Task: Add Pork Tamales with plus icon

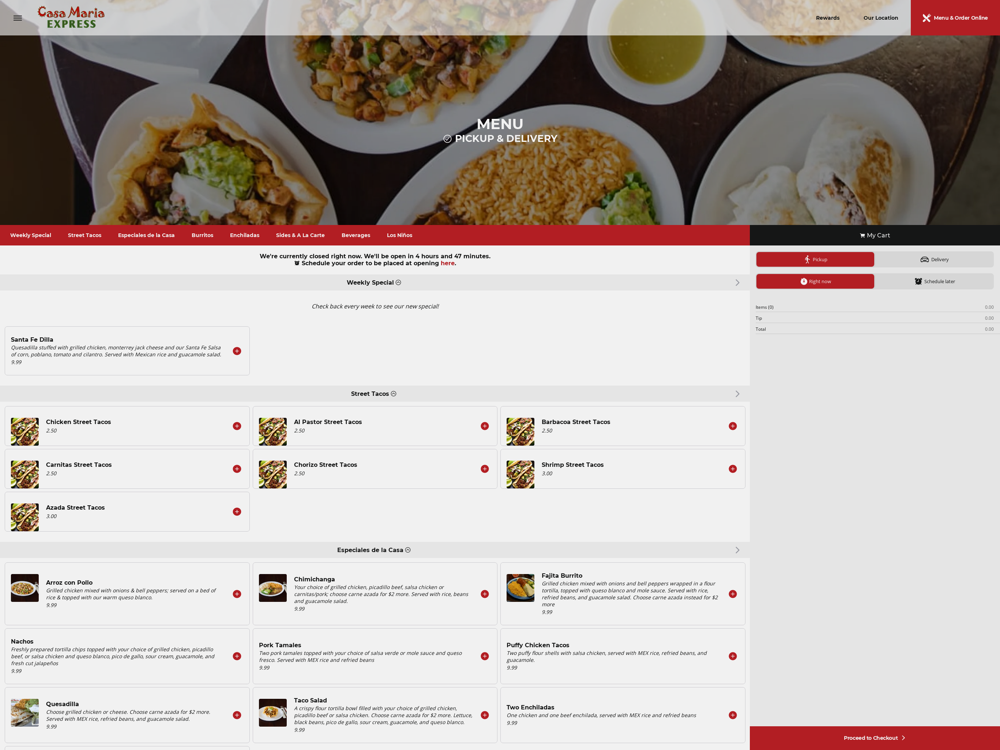Action: point(485,656)
